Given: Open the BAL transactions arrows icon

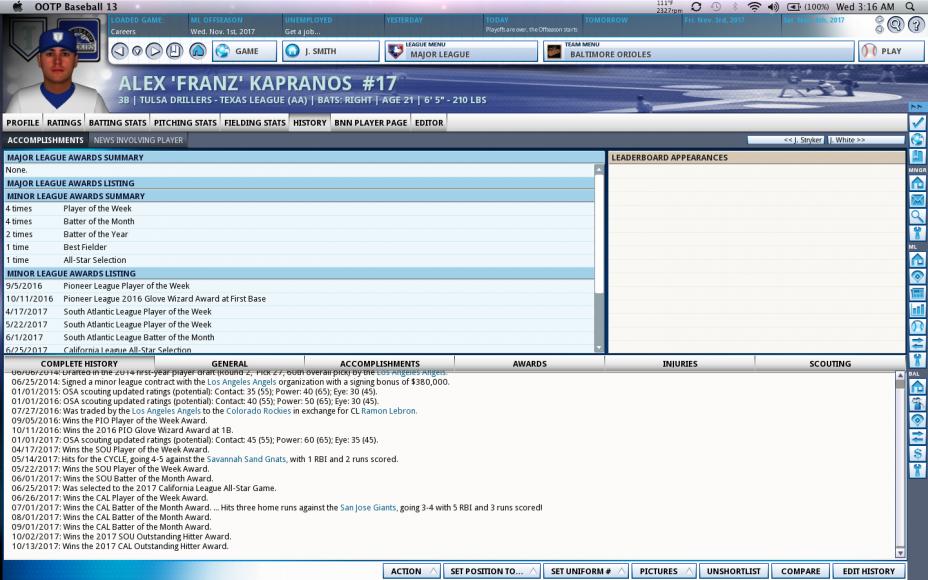Looking at the screenshot, I should 917,437.
